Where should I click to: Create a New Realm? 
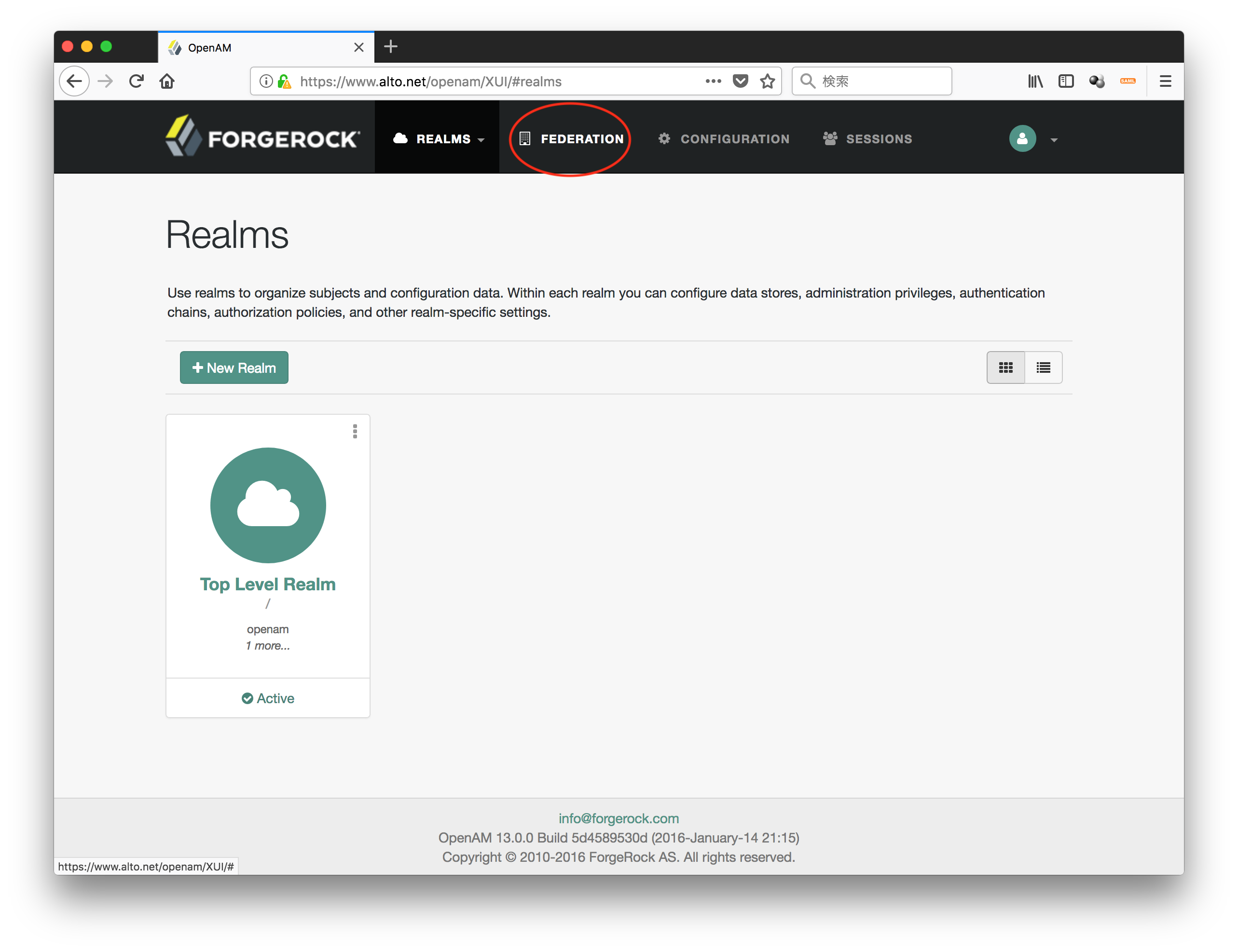234,367
